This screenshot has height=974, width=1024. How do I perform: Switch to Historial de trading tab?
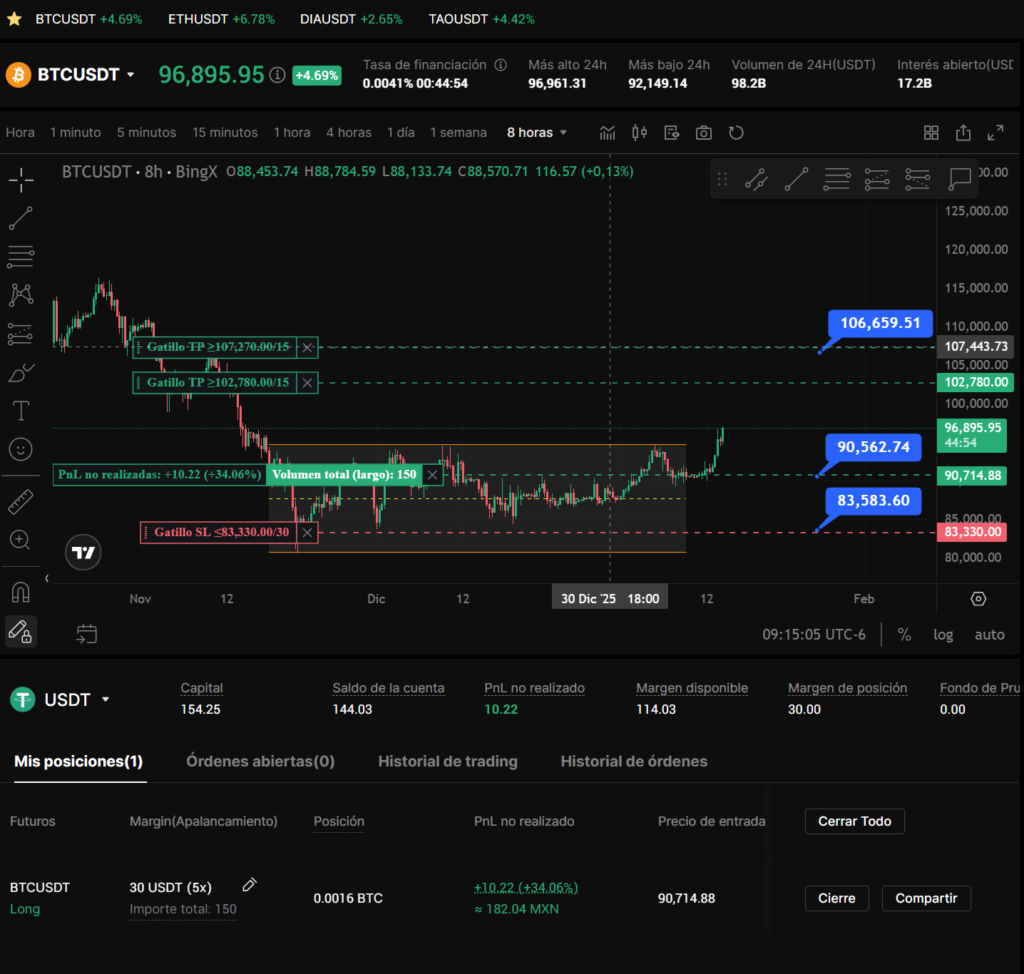click(x=447, y=761)
